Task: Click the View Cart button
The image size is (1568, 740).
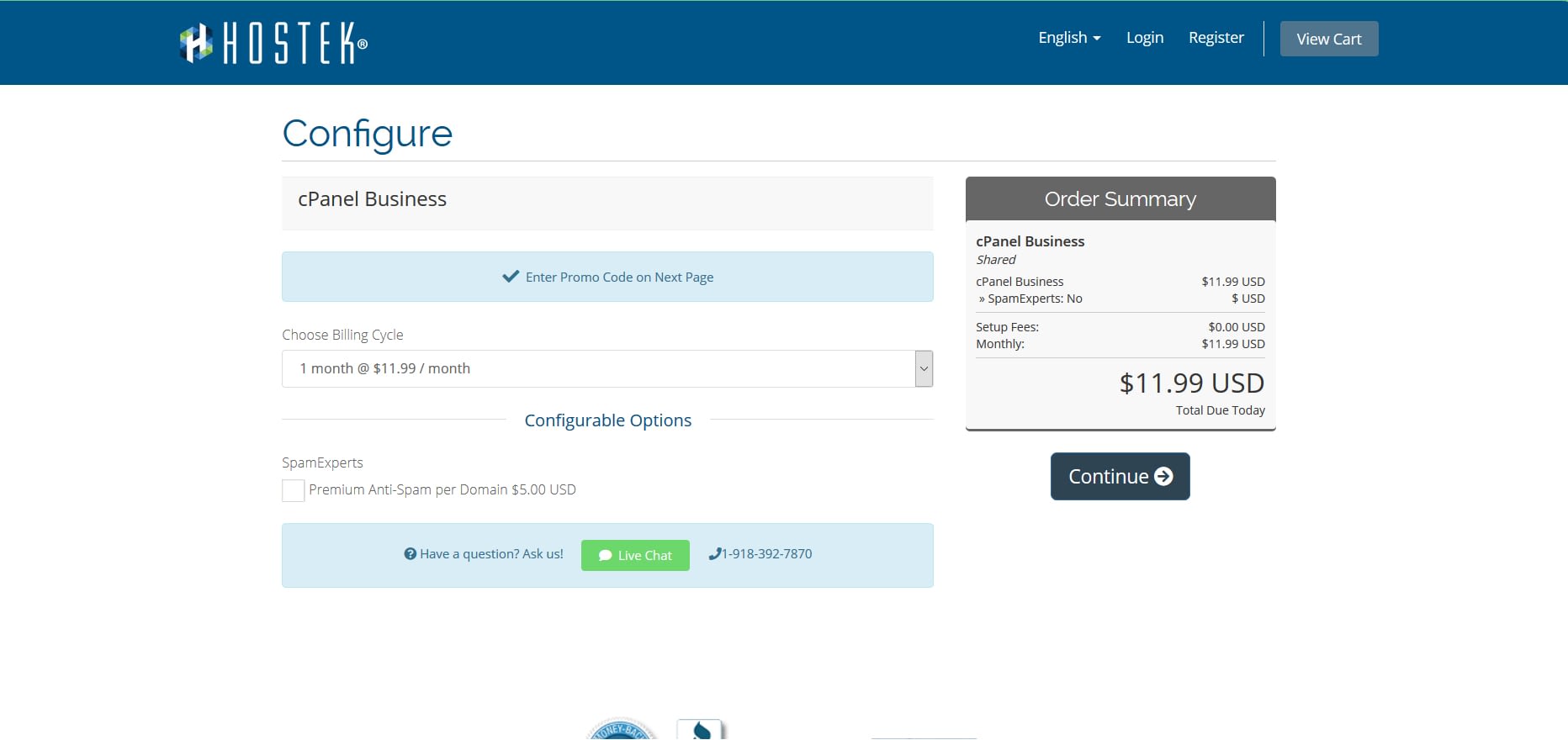Action: pos(1329,39)
